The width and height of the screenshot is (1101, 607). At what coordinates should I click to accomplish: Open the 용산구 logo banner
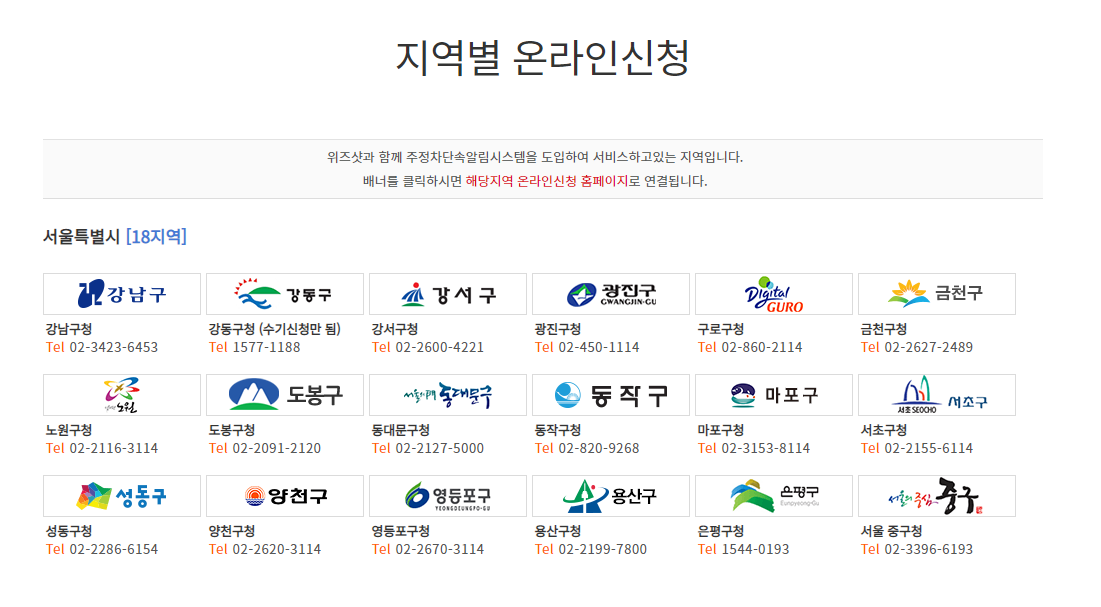(x=611, y=496)
